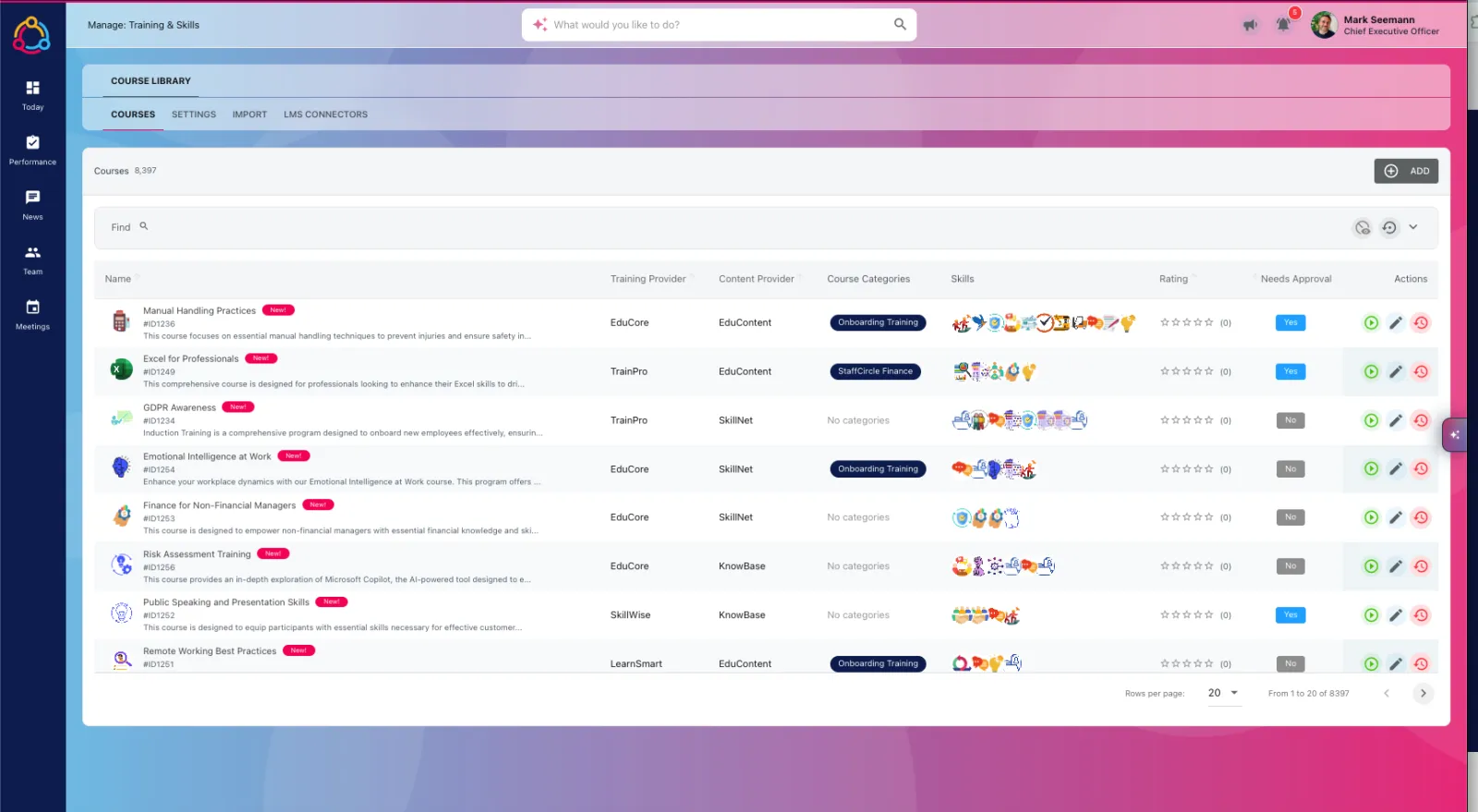Image resolution: width=1478 pixels, height=812 pixels.
Task: View history of Risk Assessment Training
Action: coord(1421,566)
